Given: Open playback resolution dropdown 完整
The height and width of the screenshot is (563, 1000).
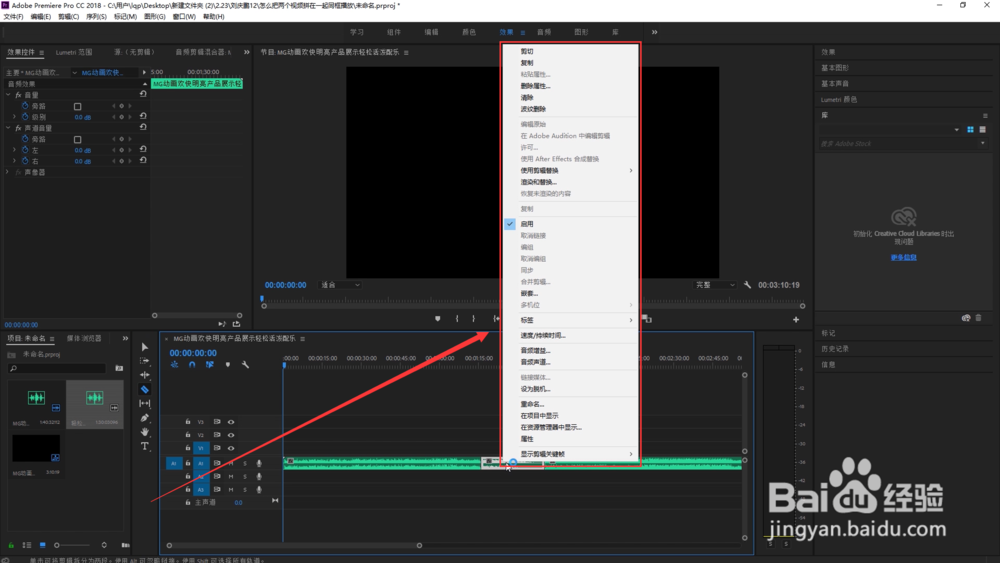Looking at the screenshot, I should [x=715, y=285].
